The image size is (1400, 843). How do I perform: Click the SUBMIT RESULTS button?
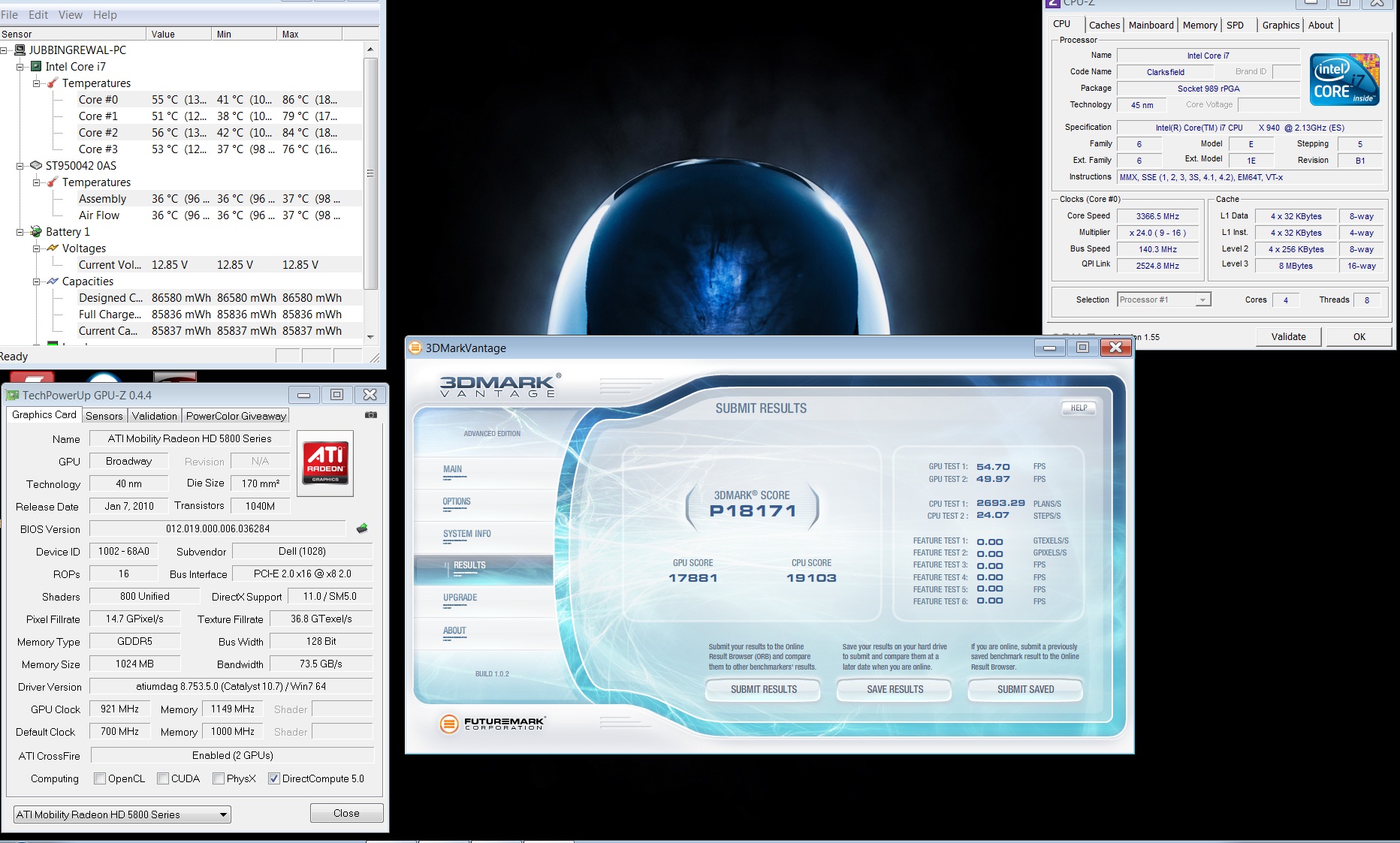[x=763, y=689]
